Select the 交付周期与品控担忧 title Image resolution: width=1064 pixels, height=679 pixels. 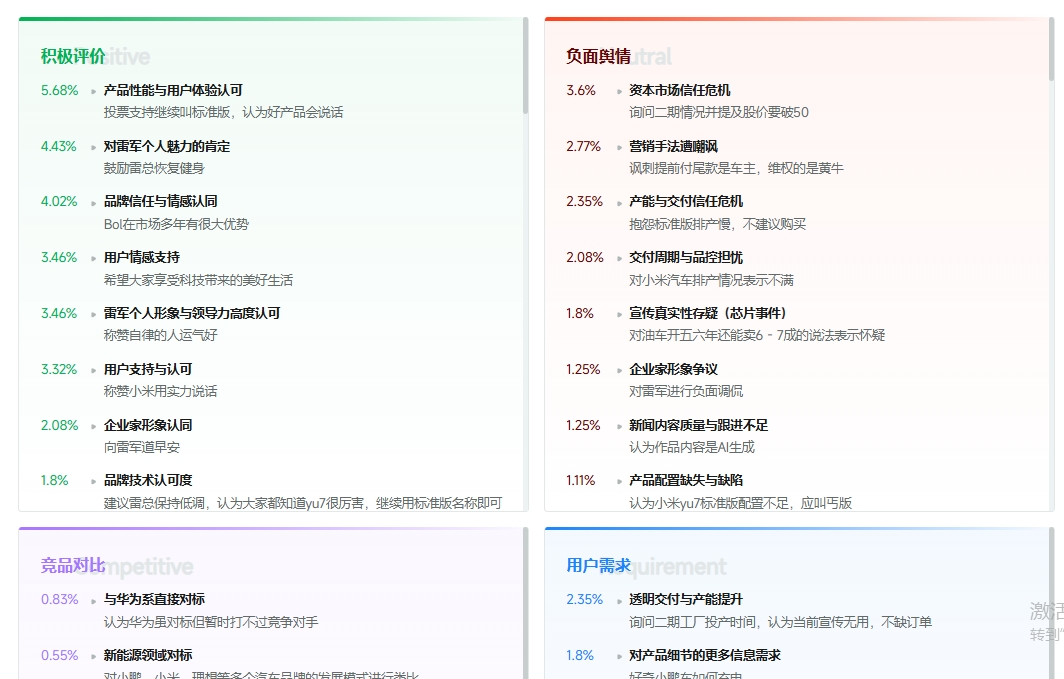point(686,258)
